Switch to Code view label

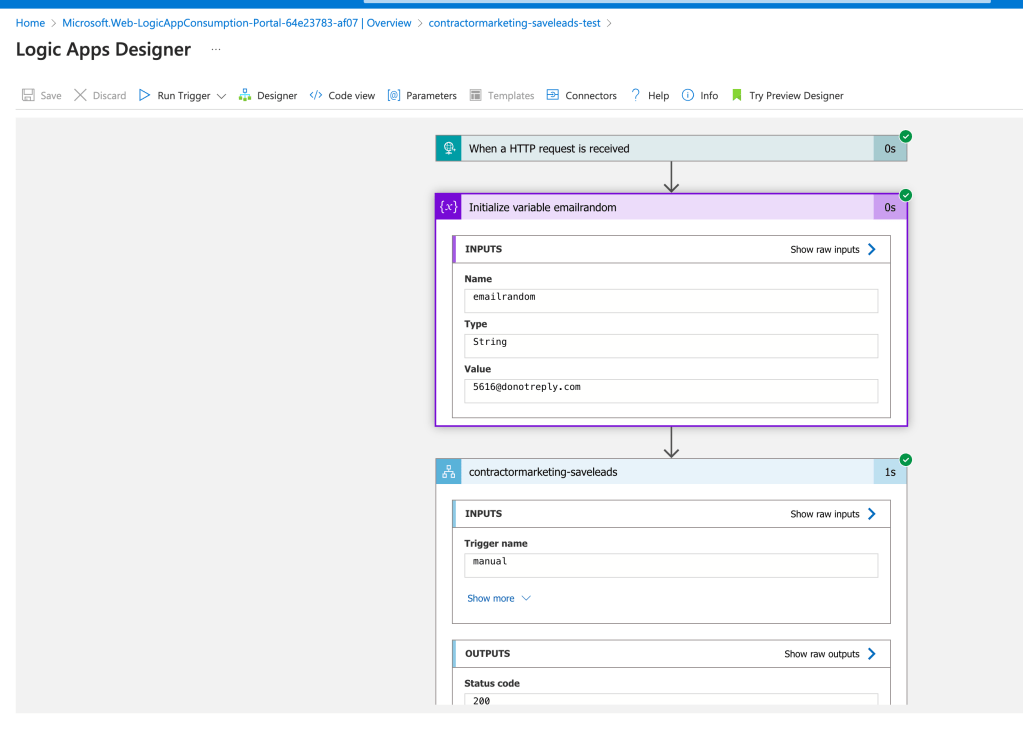(x=352, y=95)
